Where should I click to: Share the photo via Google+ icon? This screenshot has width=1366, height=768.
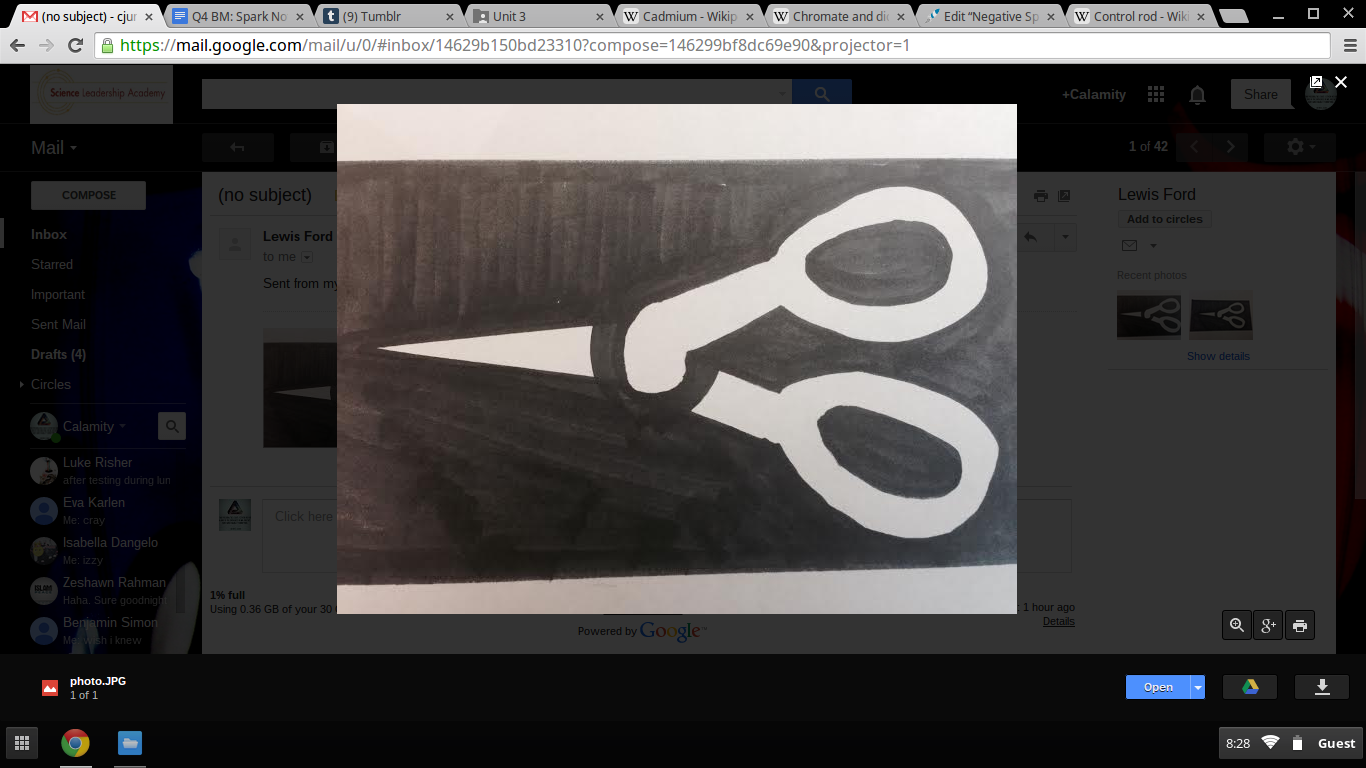pos(1268,625)
